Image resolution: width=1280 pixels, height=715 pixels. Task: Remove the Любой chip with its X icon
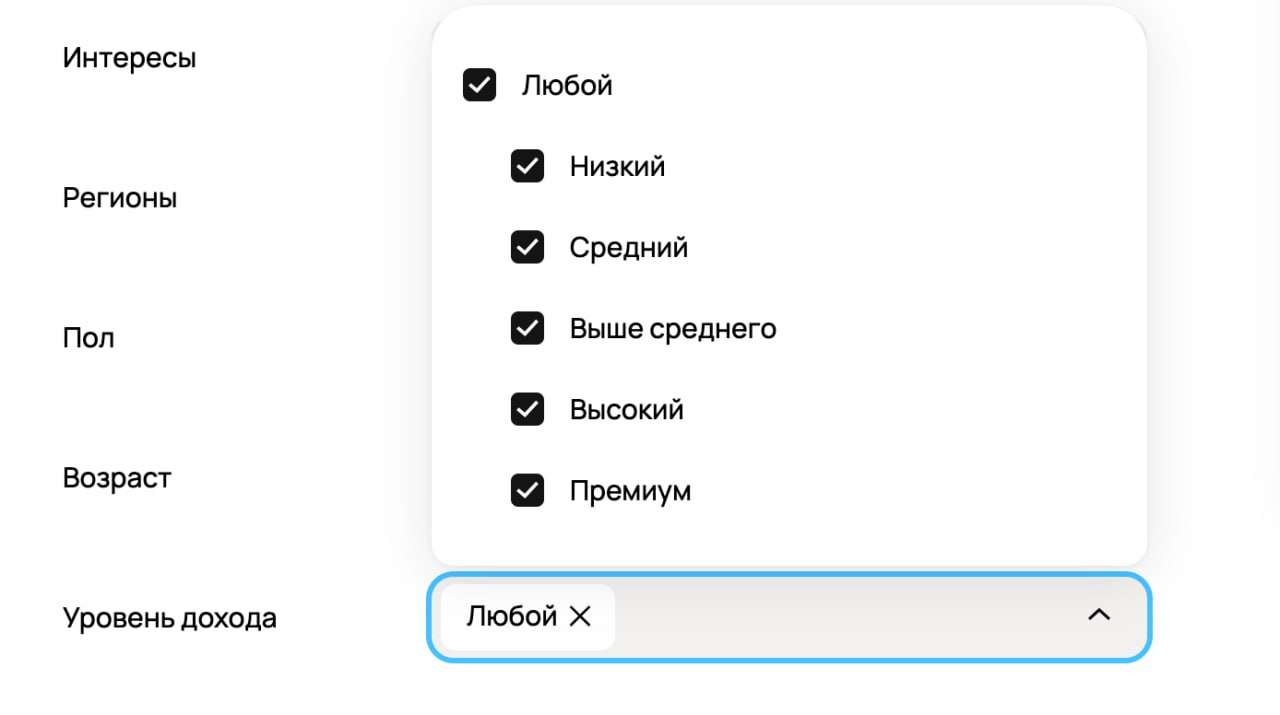(x=580, y=617)
